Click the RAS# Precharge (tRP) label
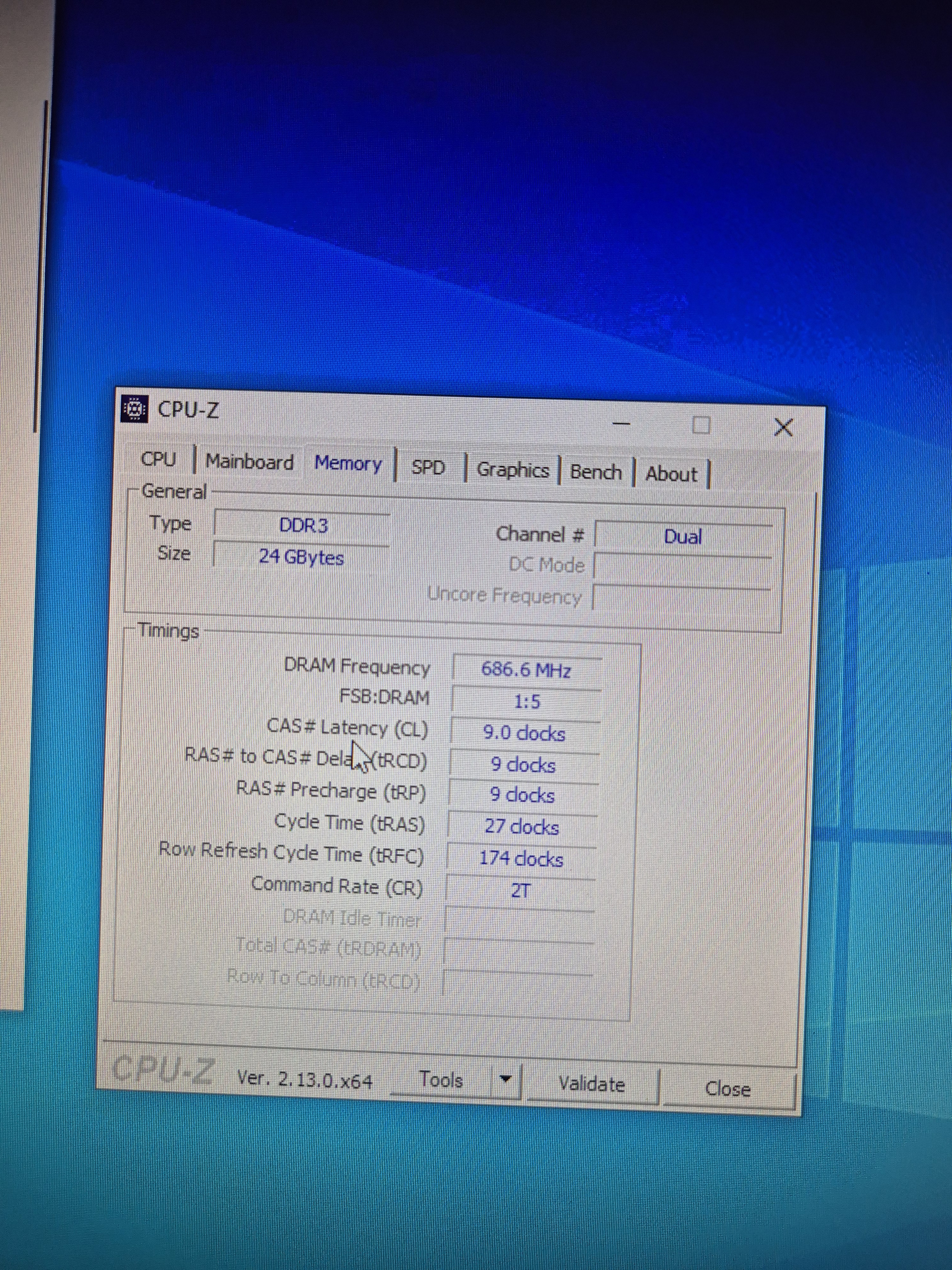 click(x=331, y=791)
